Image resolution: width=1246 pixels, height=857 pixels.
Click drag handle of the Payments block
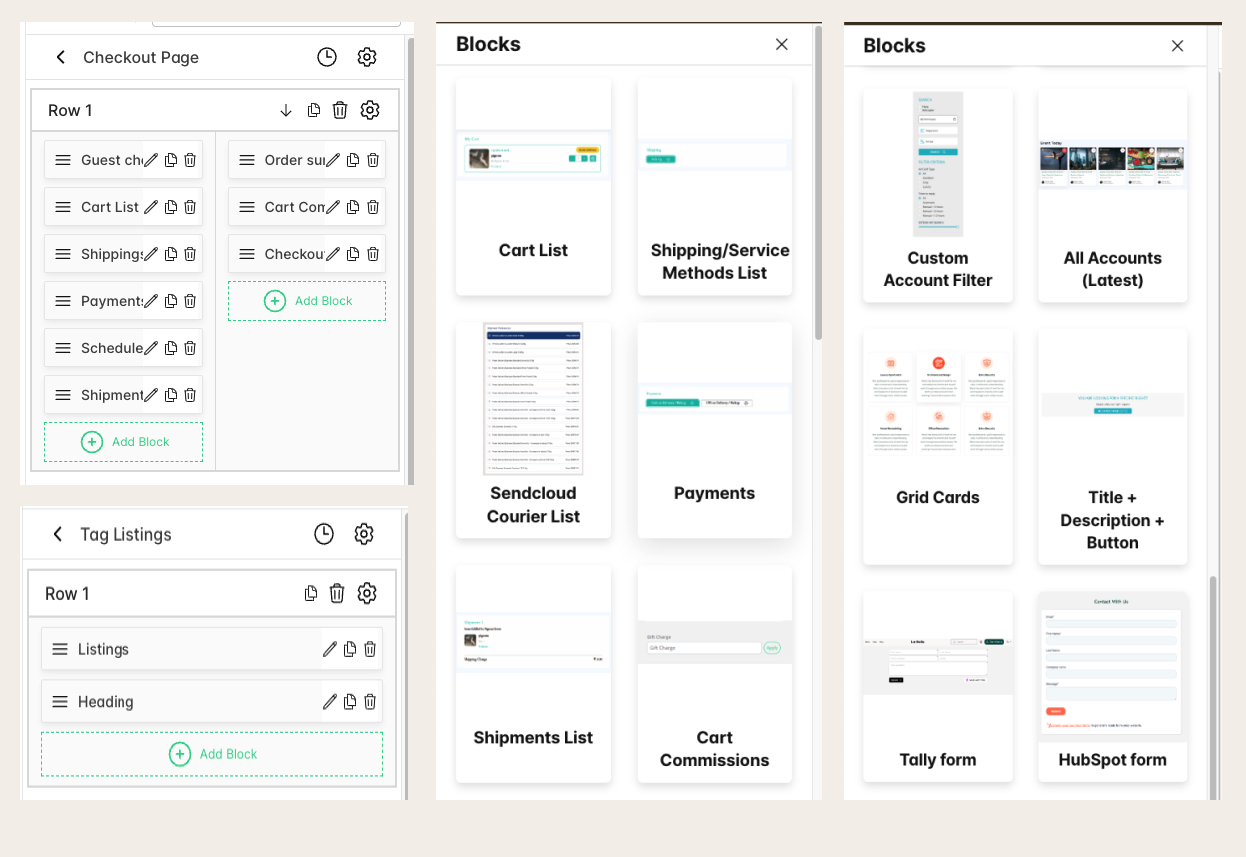(63, 301)
